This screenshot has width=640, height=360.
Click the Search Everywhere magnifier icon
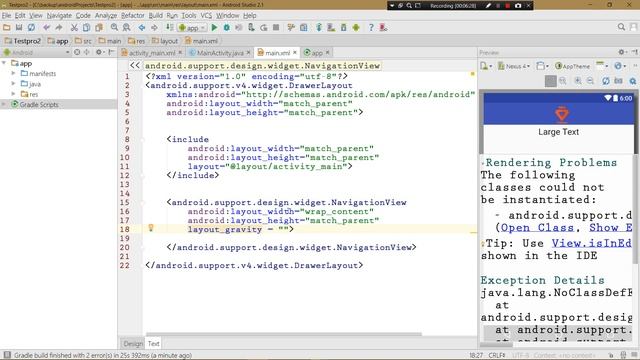click(621, 27)
